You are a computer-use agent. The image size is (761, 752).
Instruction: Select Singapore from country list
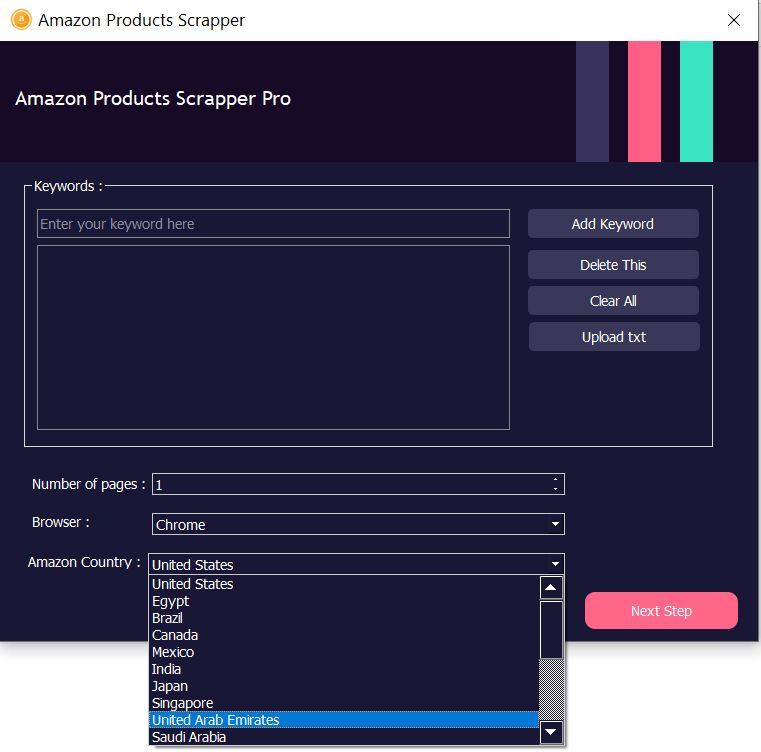[x=344, y=703]
